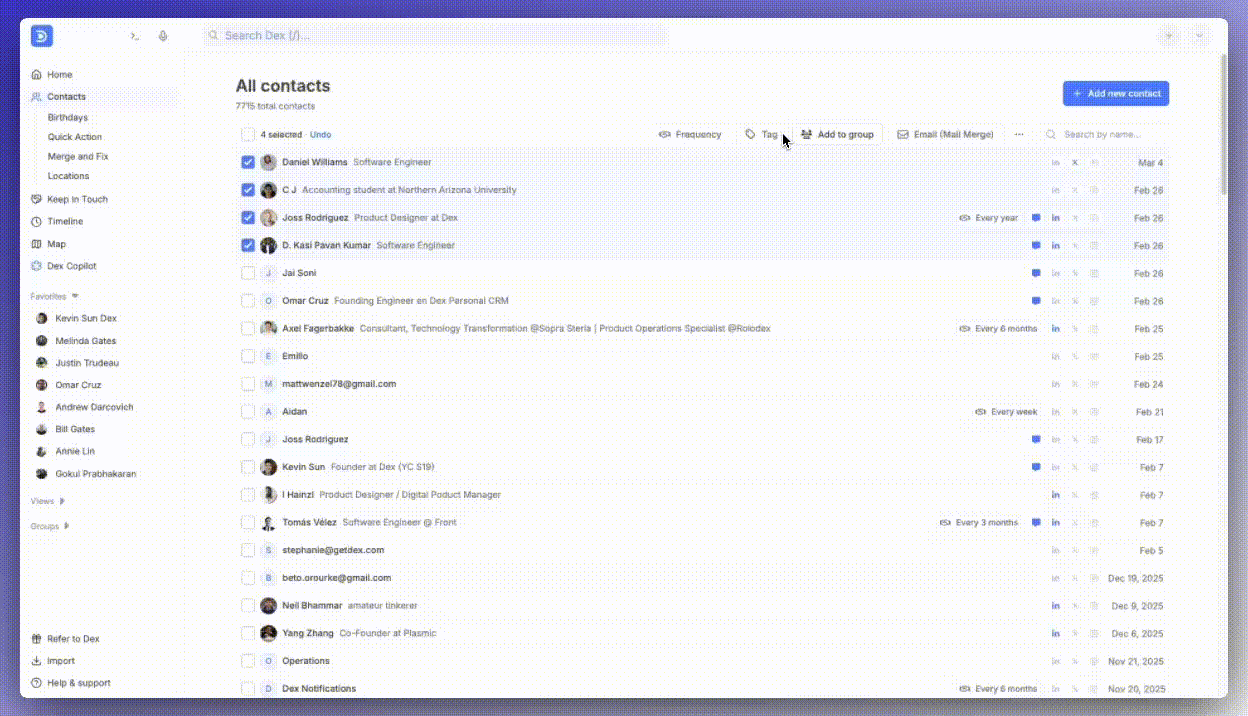Open Daniel Williams' LinkedIn profile icon

tap(1055, 162)
